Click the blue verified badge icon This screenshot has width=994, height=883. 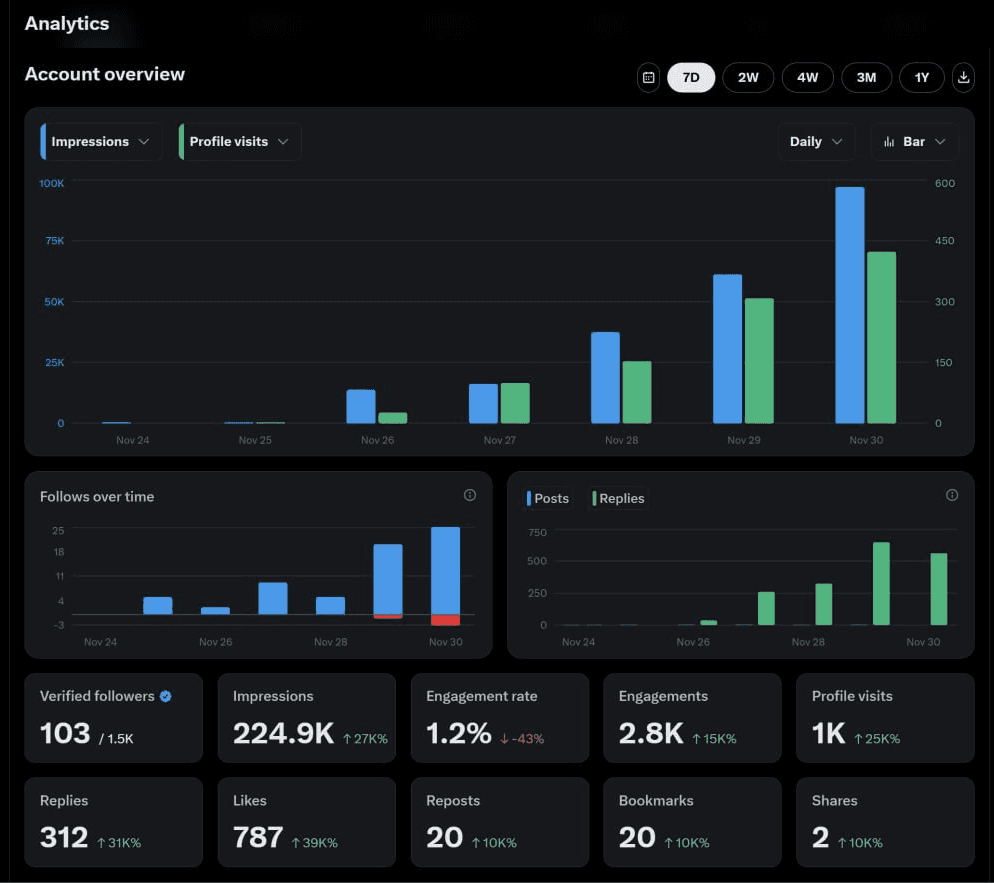point(165,696)
